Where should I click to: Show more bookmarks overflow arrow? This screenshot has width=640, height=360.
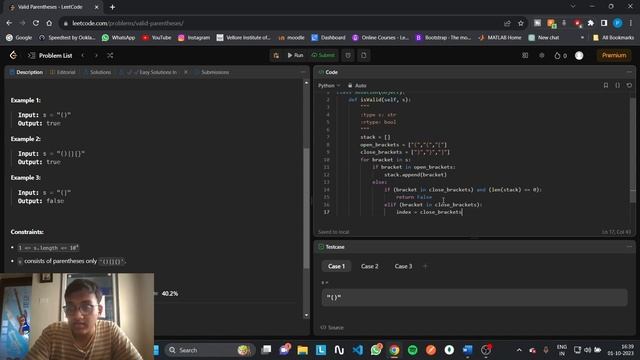(582, 38)
